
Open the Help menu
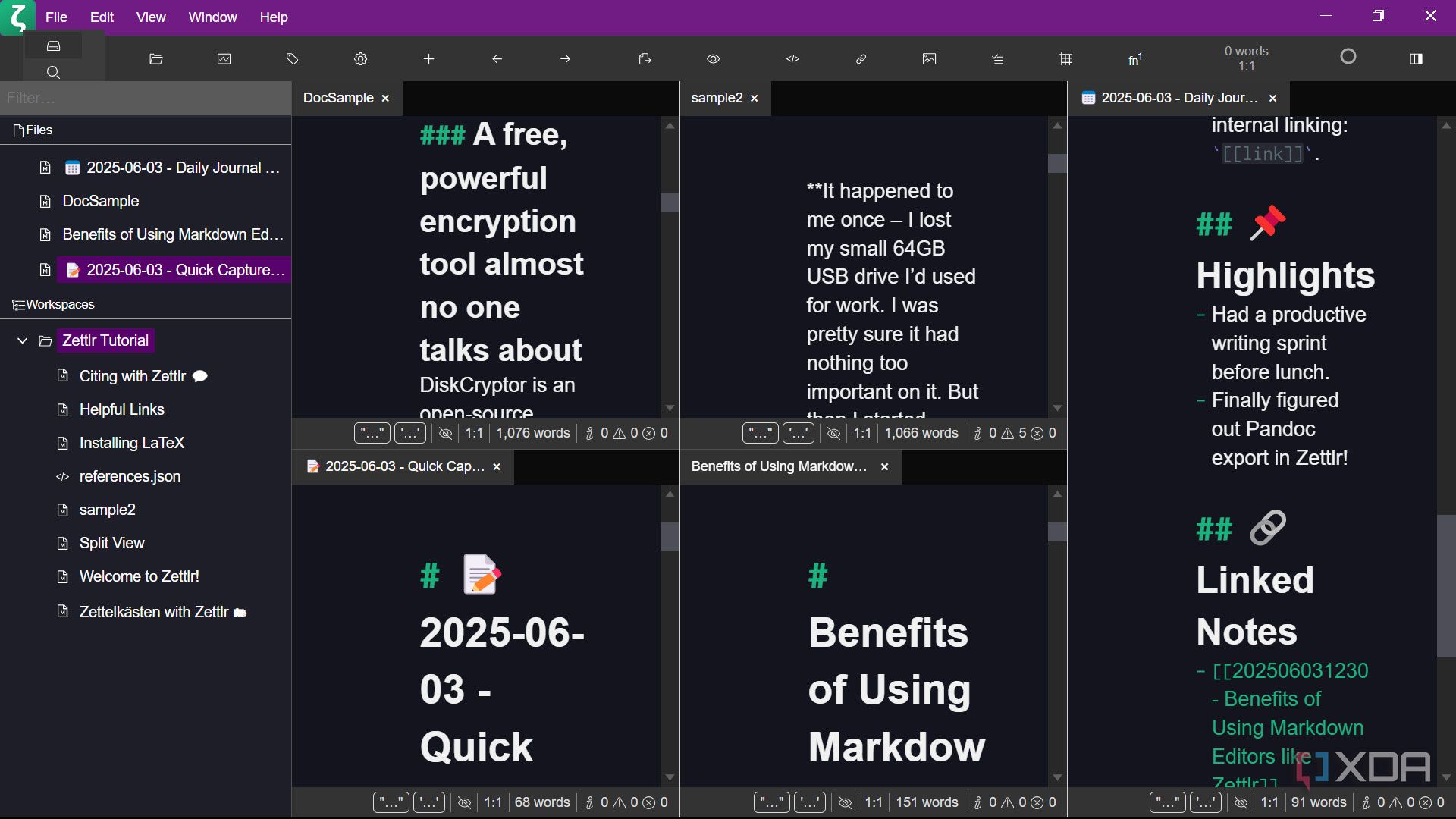pos(274,17)
